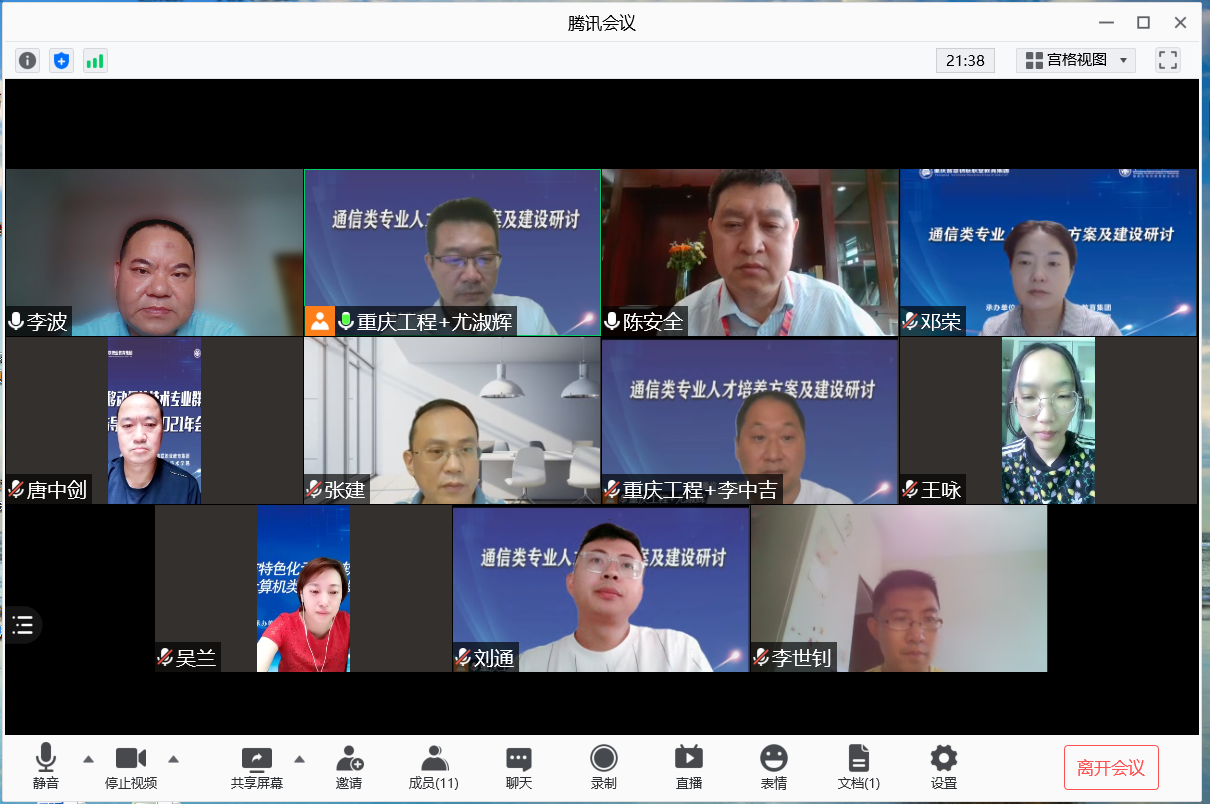Stop camera with 停止视频 button

pos(131,767)
